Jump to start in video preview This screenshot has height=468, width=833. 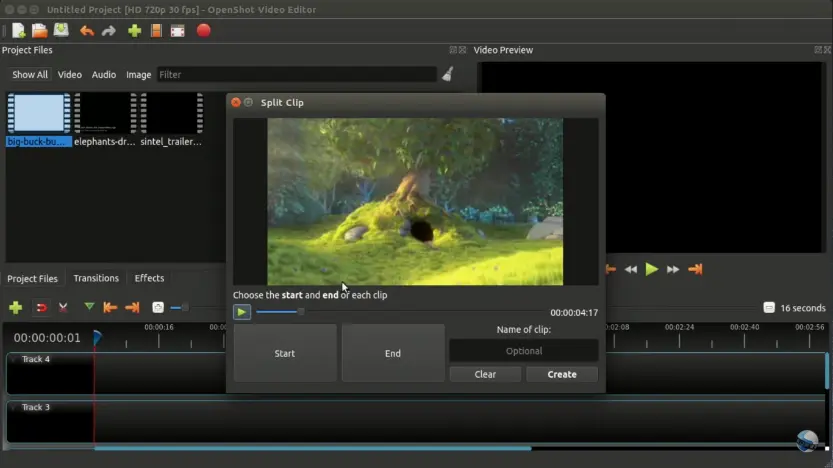point(611,269)
